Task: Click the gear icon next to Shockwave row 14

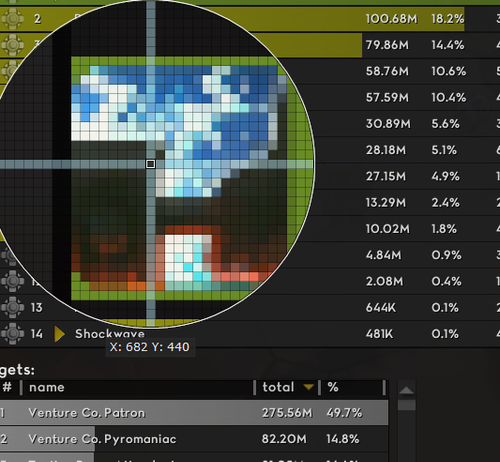Action: click(13, 333)
